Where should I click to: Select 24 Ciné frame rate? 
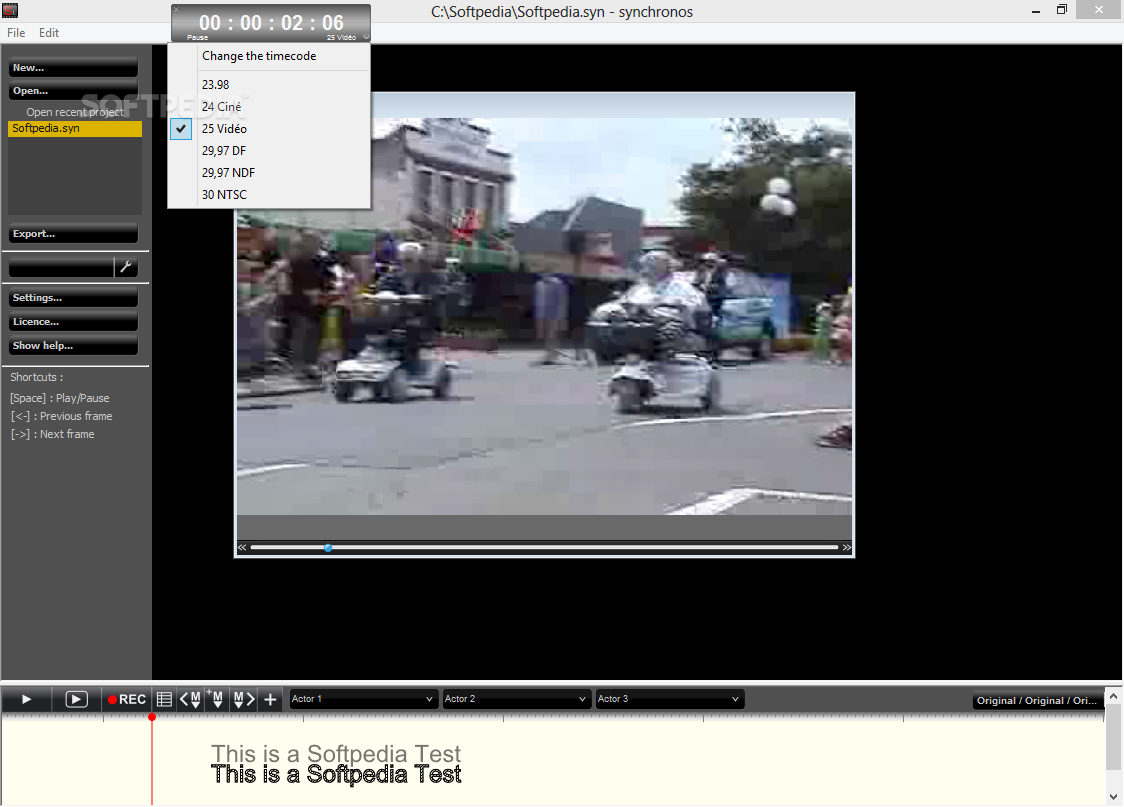point(269,107)
